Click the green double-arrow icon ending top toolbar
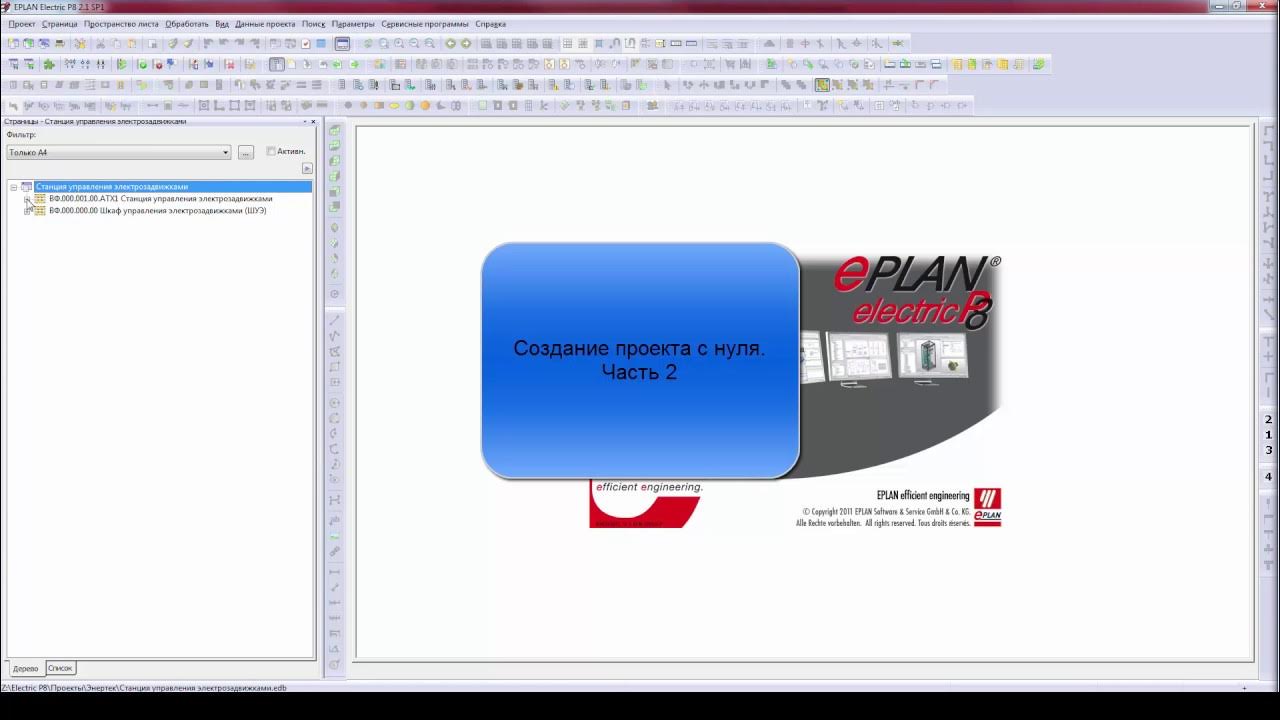1280x720 pixels. [897, 44]
